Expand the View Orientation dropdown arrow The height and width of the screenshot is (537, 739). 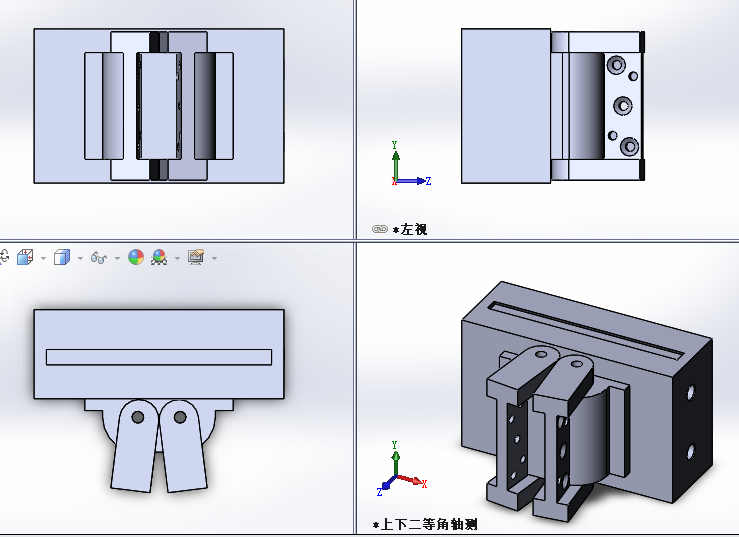[43, 258]
